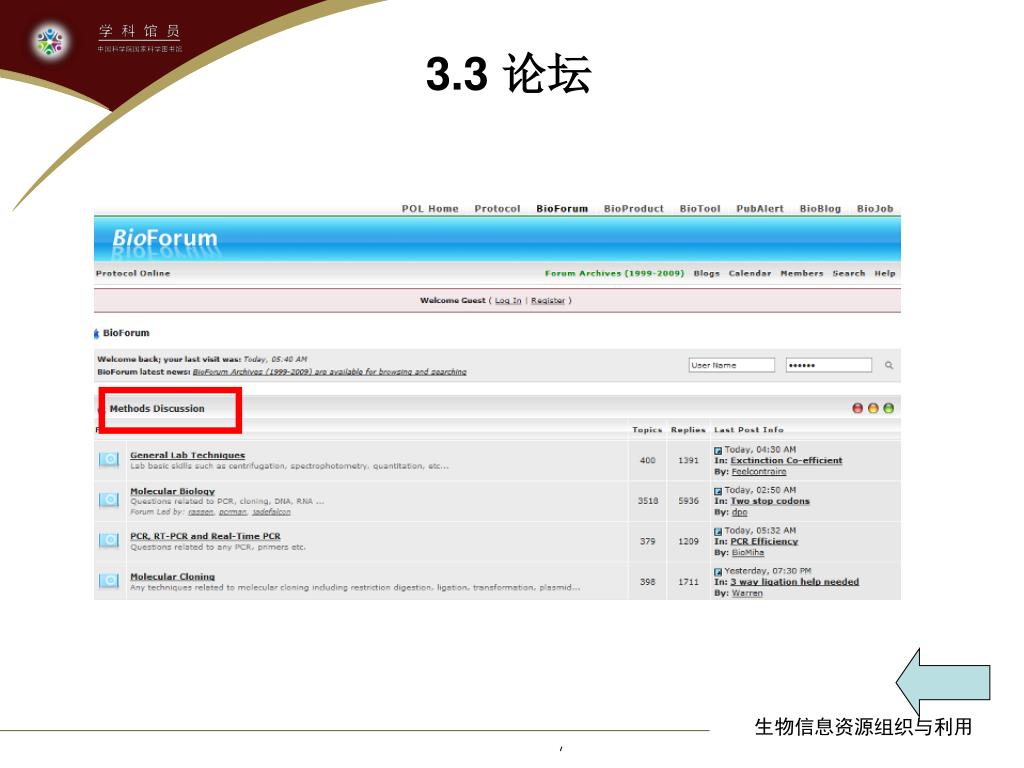Open the Blogs link
Screen dimensions: 1024x768
point(706,273)
